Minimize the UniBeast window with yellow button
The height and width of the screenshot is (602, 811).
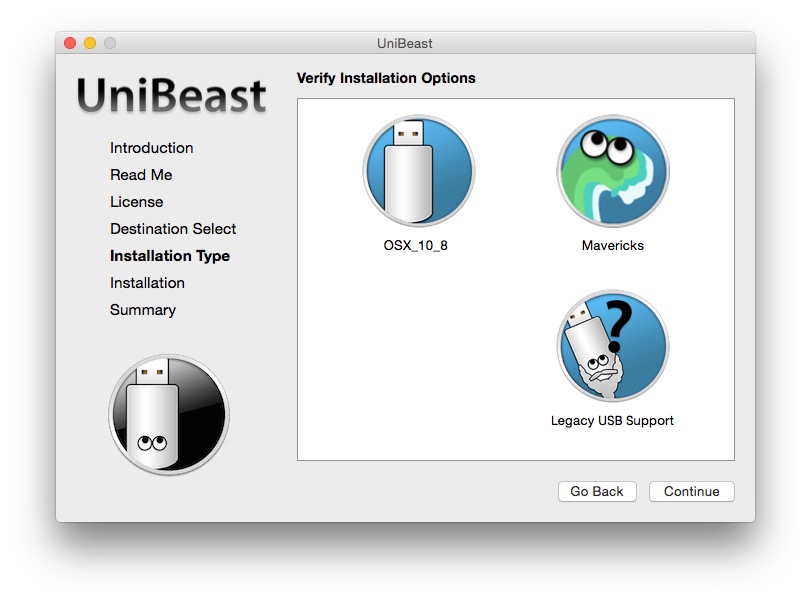coord(90,43)
